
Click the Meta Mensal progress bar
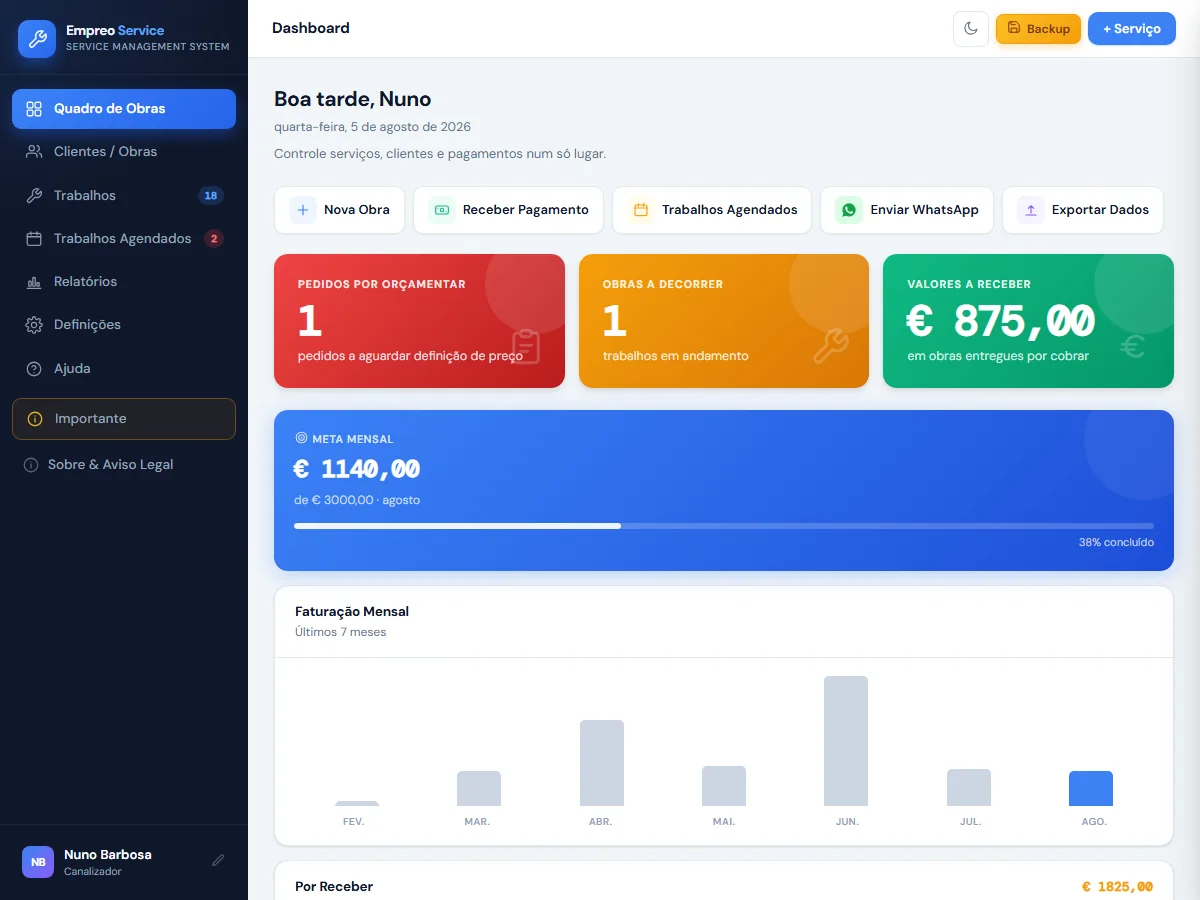[724, 525]
